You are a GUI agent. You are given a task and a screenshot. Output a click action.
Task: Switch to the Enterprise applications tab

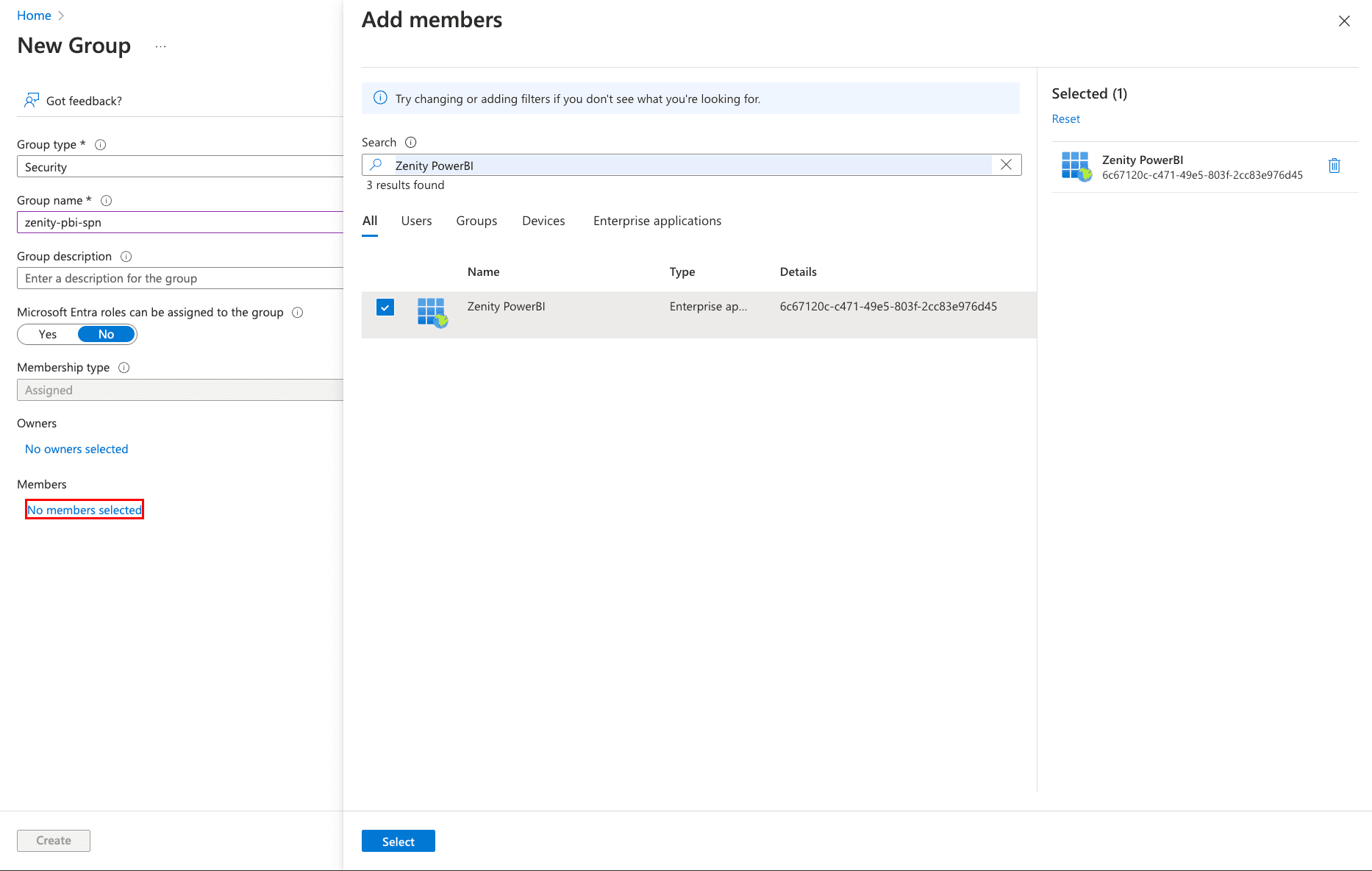(657, 221)
